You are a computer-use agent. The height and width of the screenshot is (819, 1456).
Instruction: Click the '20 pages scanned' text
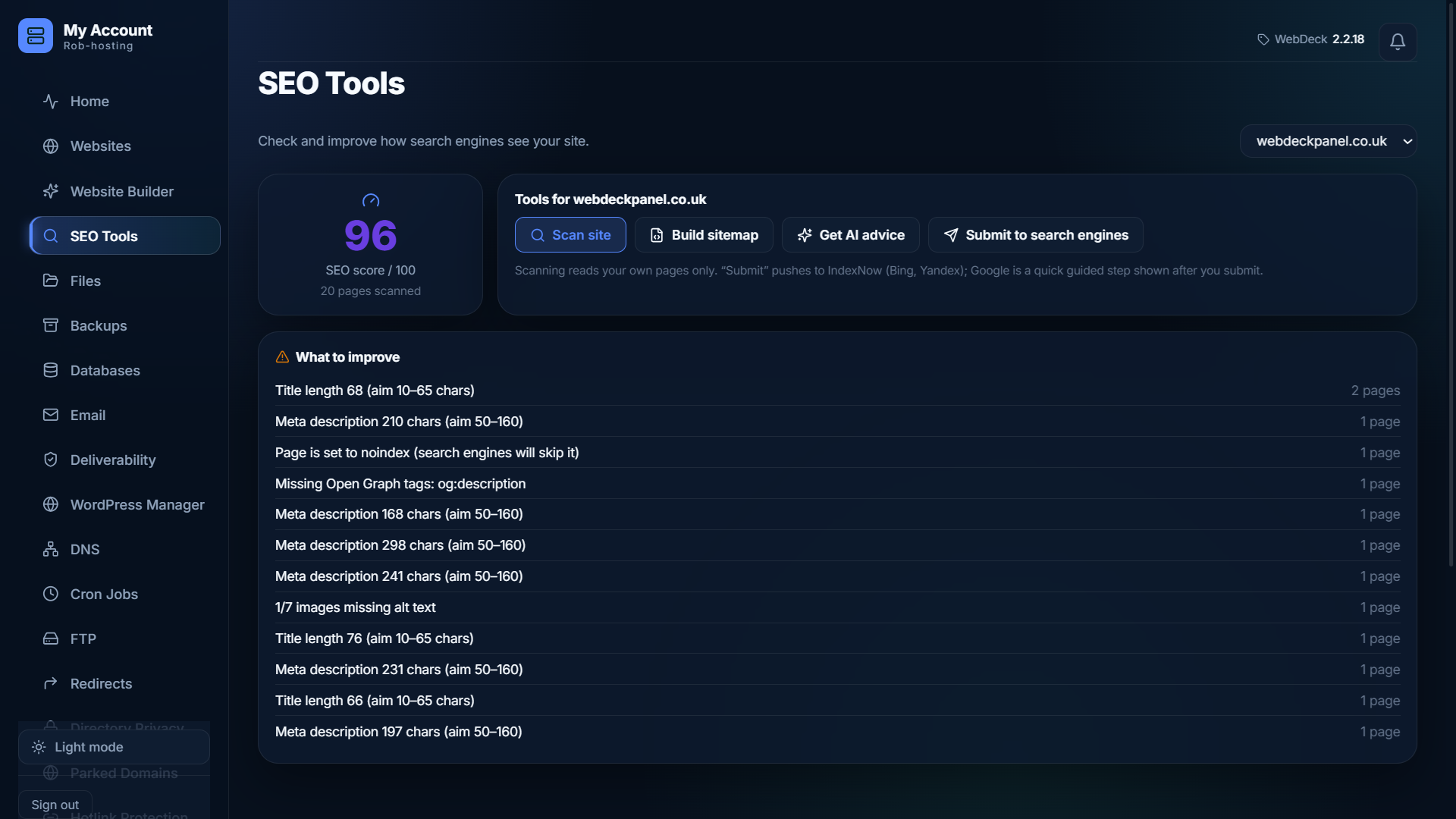click(370, 291)
